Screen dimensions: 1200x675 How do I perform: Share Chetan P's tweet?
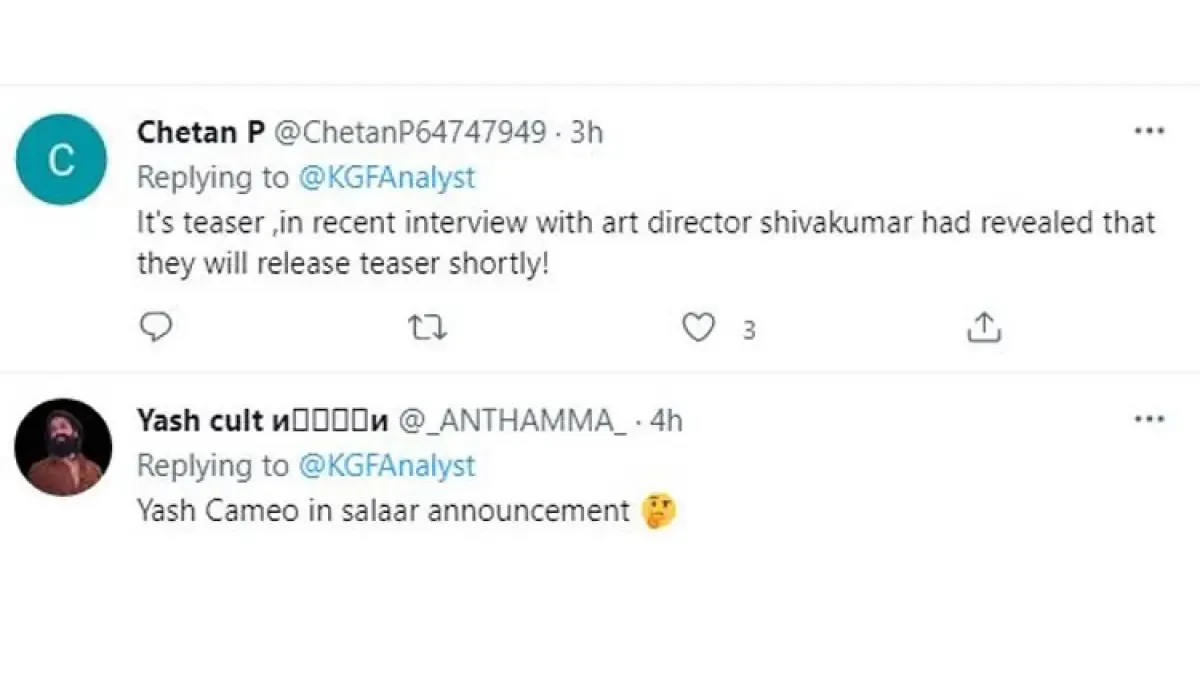pyautogui.click(x=984, y=328)
